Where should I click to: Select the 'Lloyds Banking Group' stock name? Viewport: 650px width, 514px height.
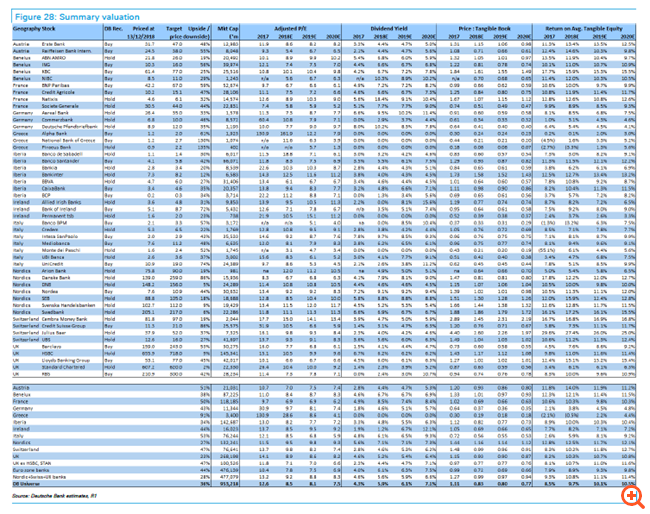point(65,360)
